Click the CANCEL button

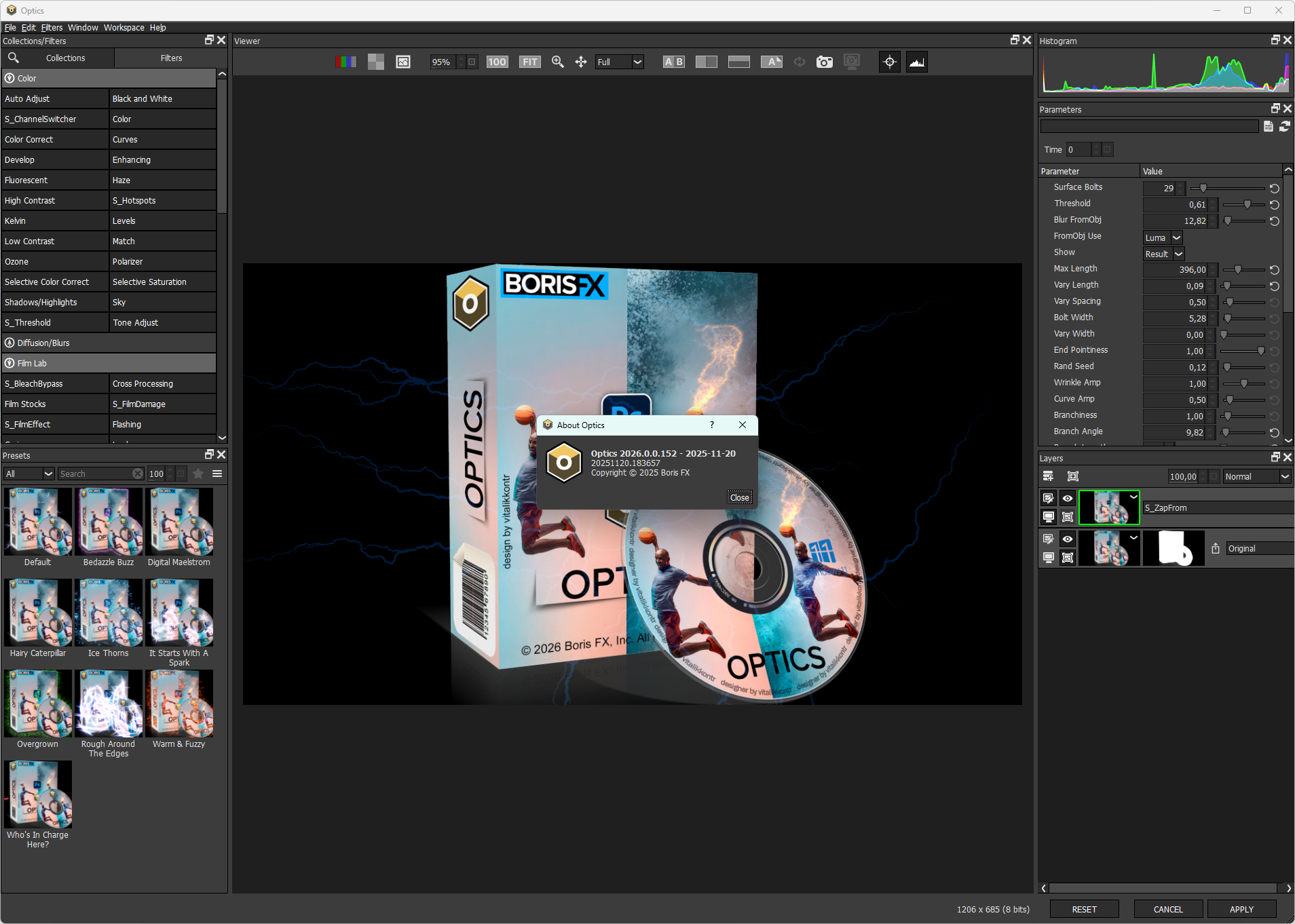point(1168,909)
